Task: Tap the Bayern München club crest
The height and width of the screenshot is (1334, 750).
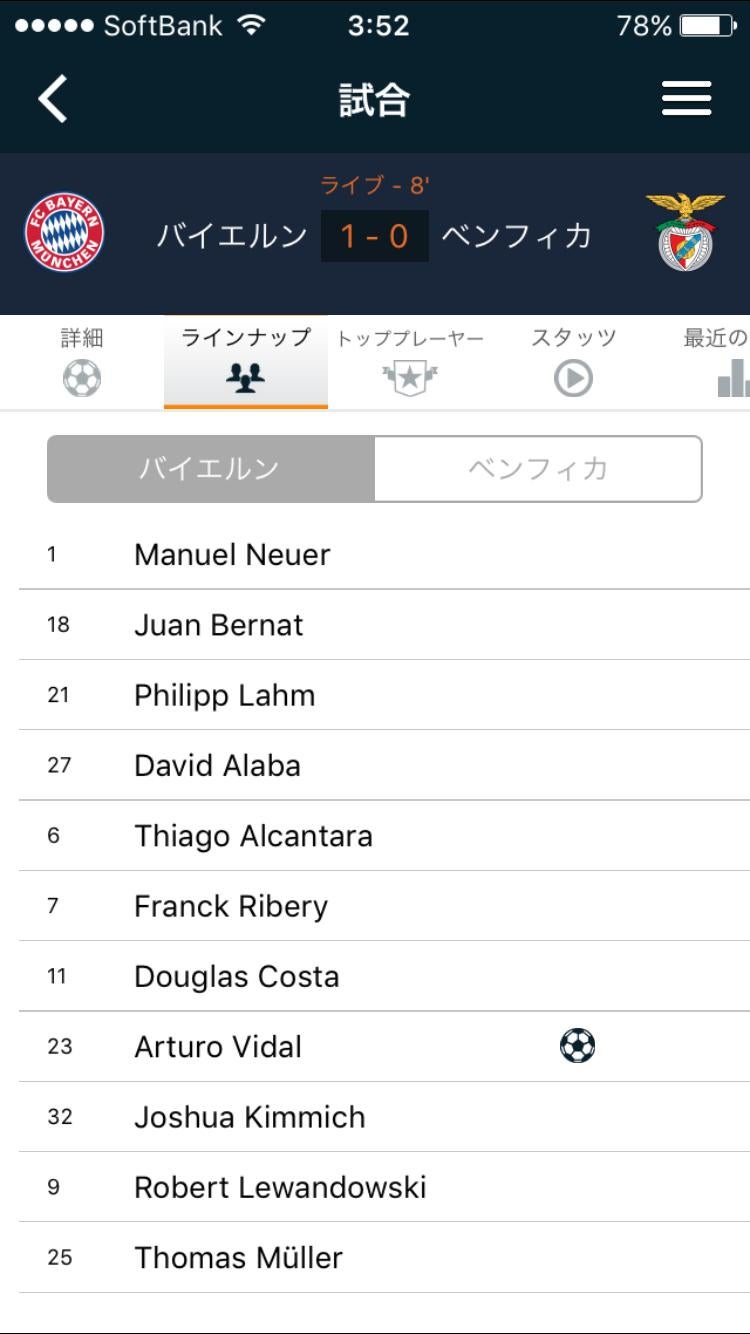Action: (64, 235)
